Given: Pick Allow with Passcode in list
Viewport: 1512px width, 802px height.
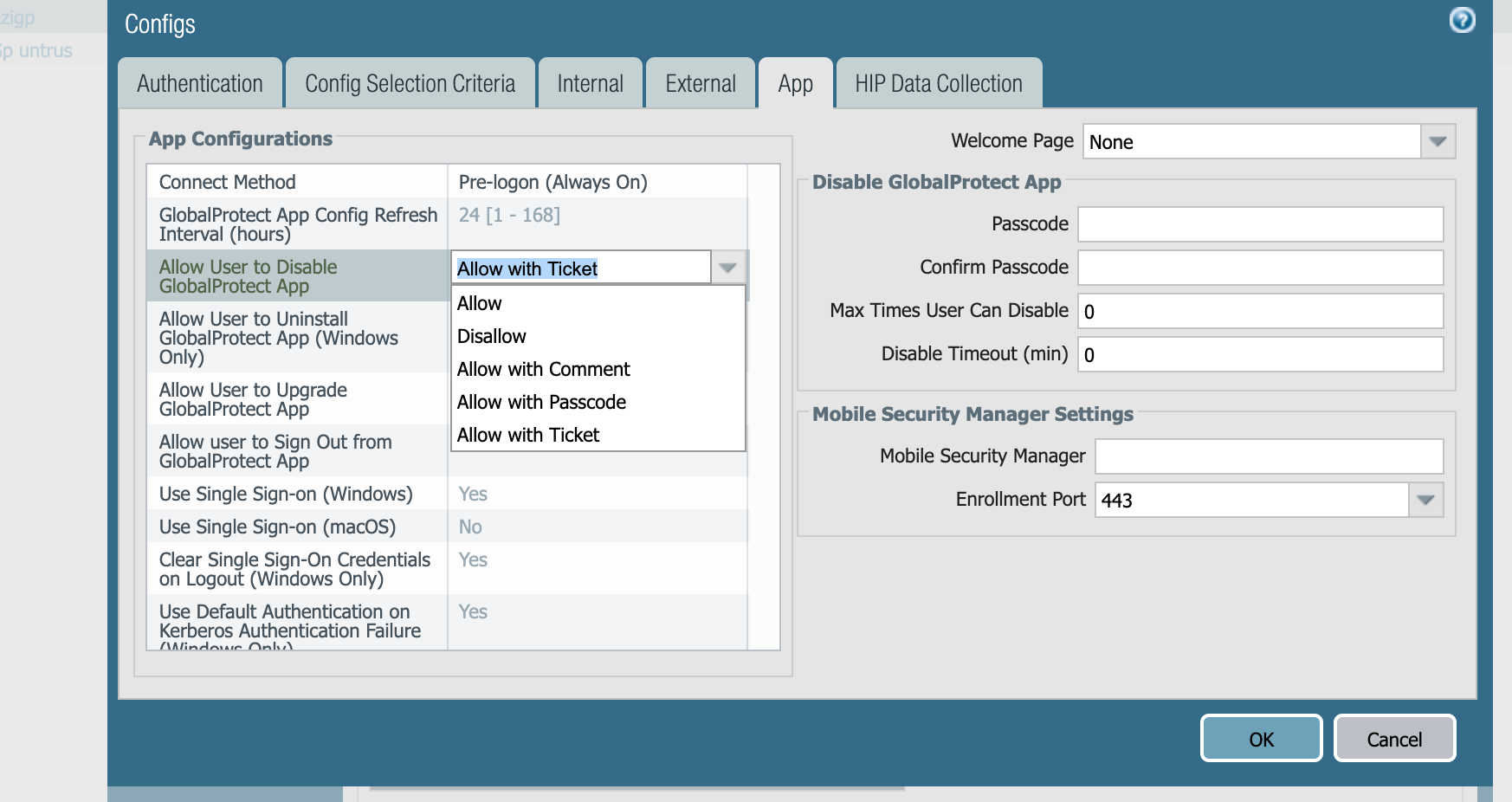Looking at the screenshot, I should point(541,402).
